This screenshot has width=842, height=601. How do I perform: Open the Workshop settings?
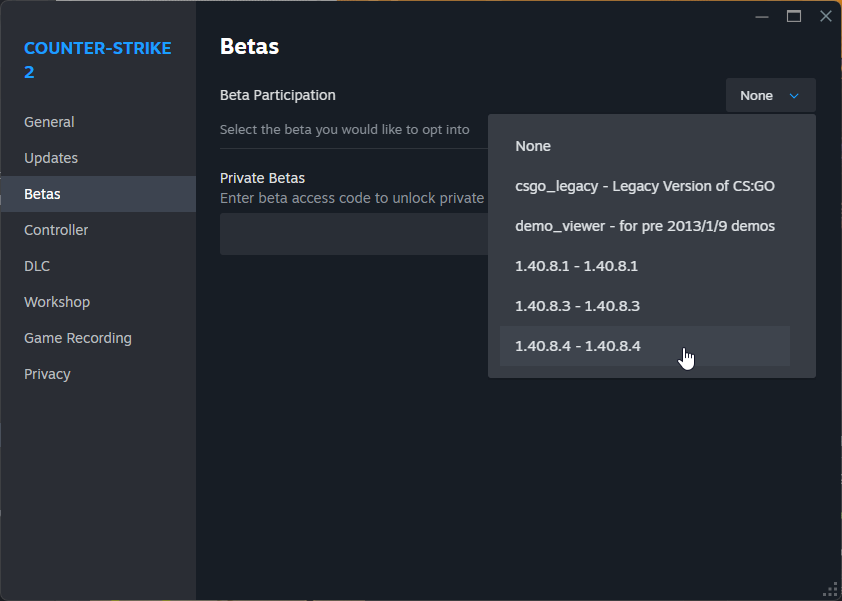click(x=57, y=302)
